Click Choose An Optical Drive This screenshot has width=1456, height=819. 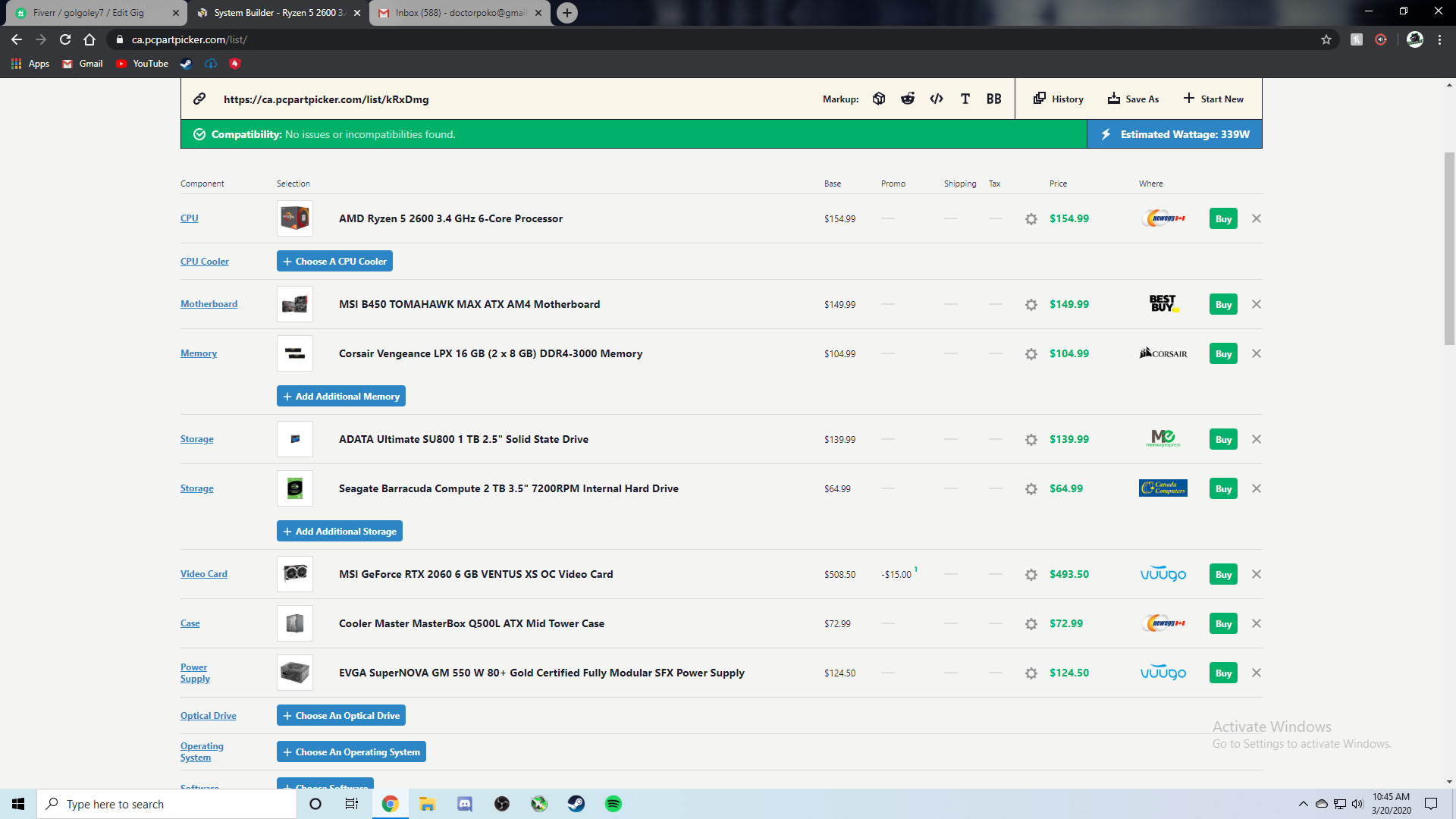(341, 715)
